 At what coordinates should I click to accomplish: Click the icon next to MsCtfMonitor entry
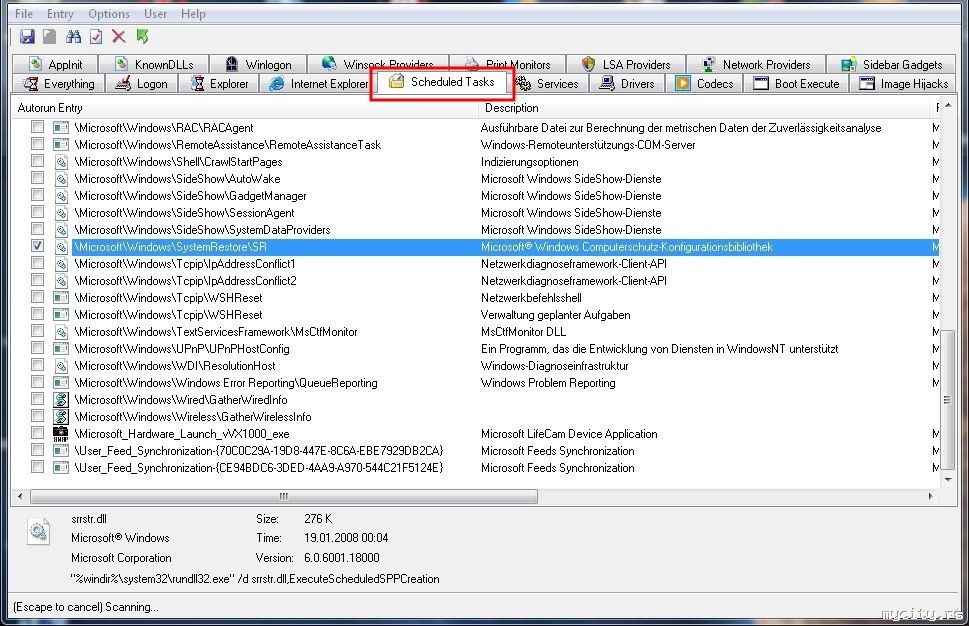coord(61,332)
